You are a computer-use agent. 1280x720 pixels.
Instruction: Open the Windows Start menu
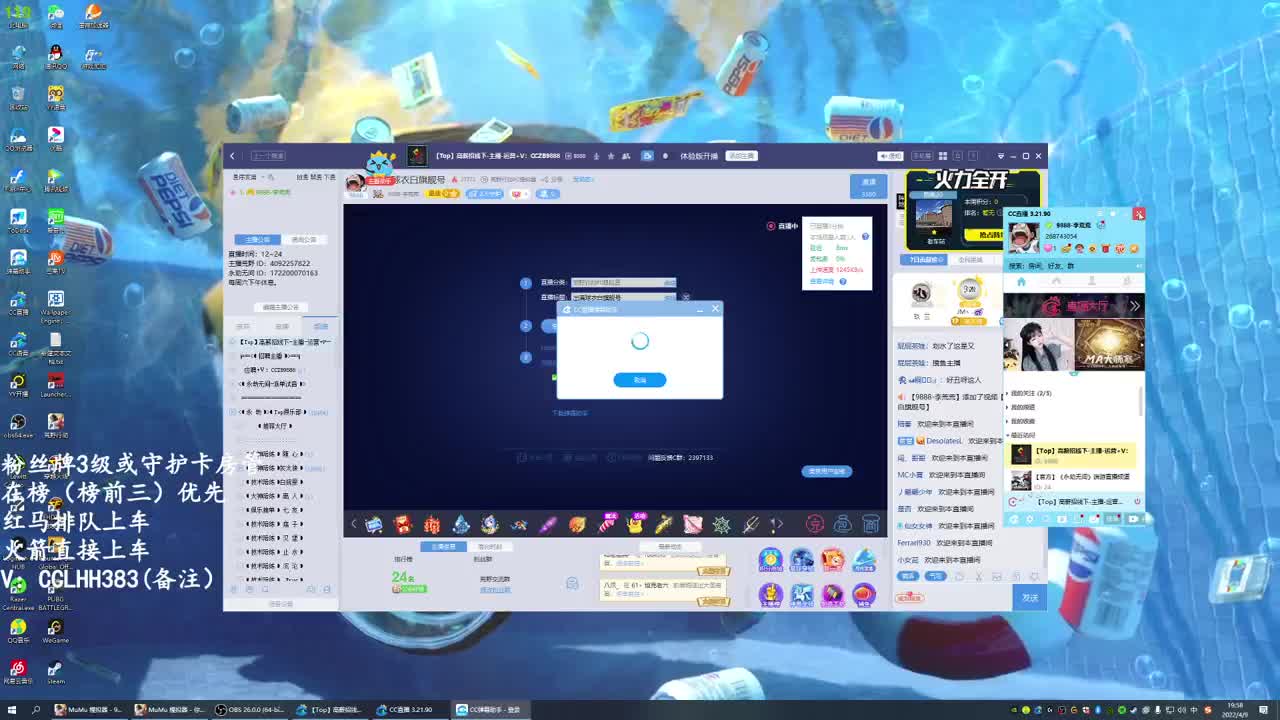pyautogui.click(x=11, y=710)
